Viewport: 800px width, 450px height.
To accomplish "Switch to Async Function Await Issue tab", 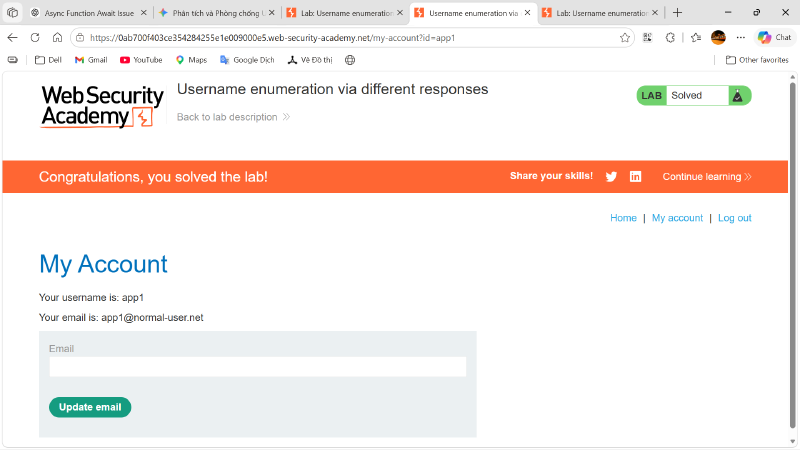I will pyautogui.click(x=89, y=13).
